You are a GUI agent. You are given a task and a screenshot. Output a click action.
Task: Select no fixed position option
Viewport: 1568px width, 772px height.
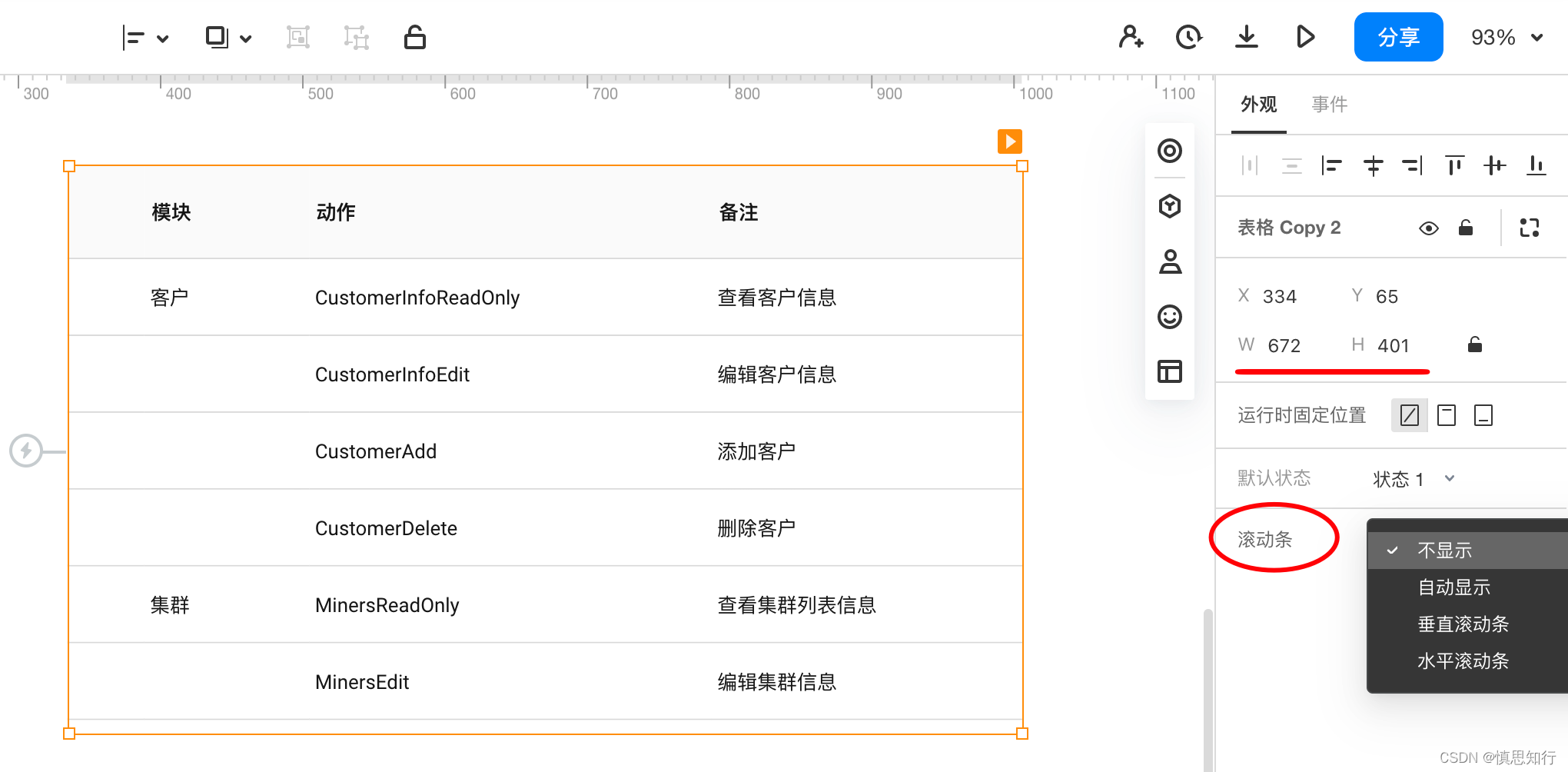[1410, 415]
